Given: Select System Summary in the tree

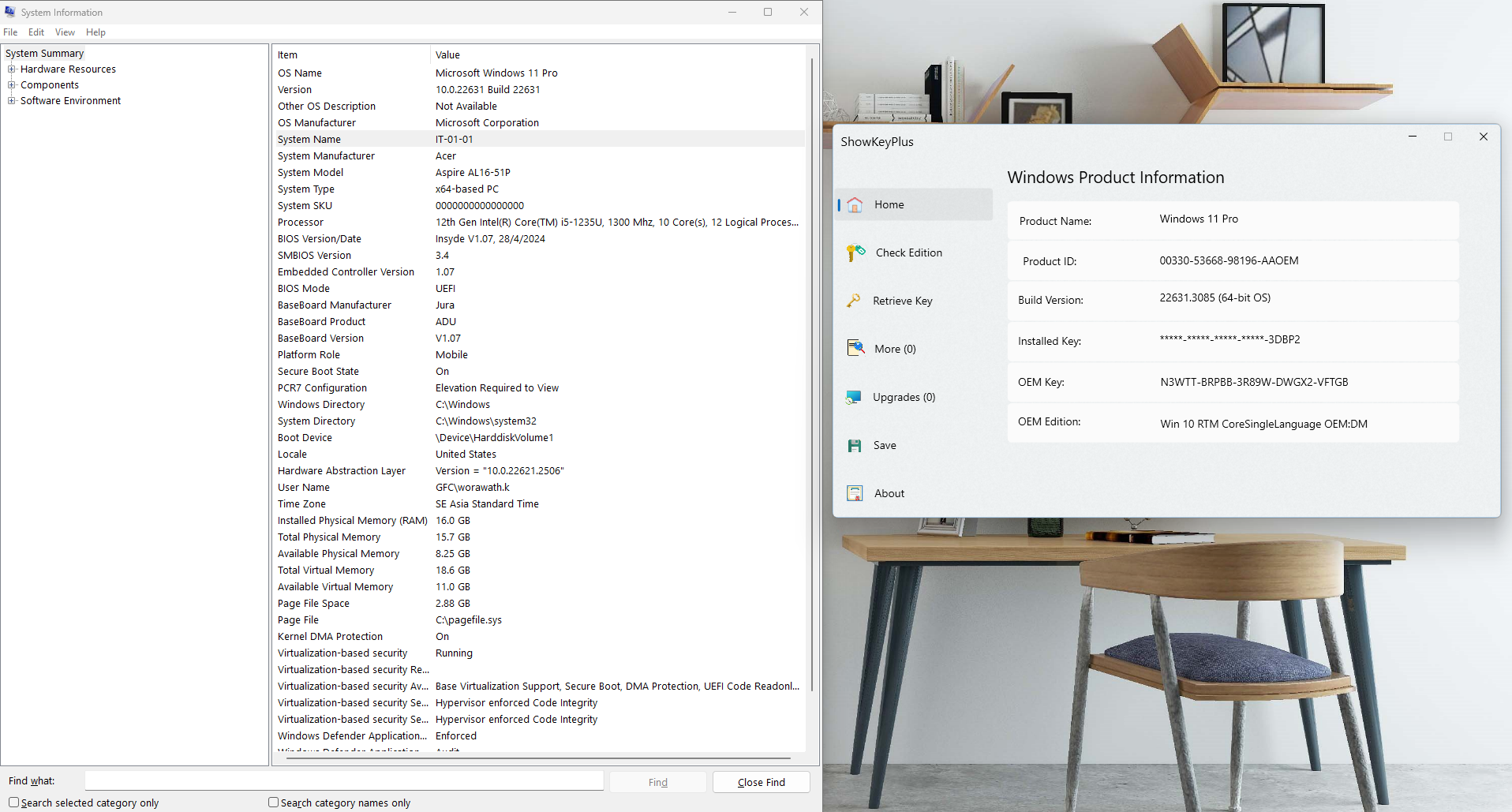Looking at the screenshot, I should click(44, 54).
